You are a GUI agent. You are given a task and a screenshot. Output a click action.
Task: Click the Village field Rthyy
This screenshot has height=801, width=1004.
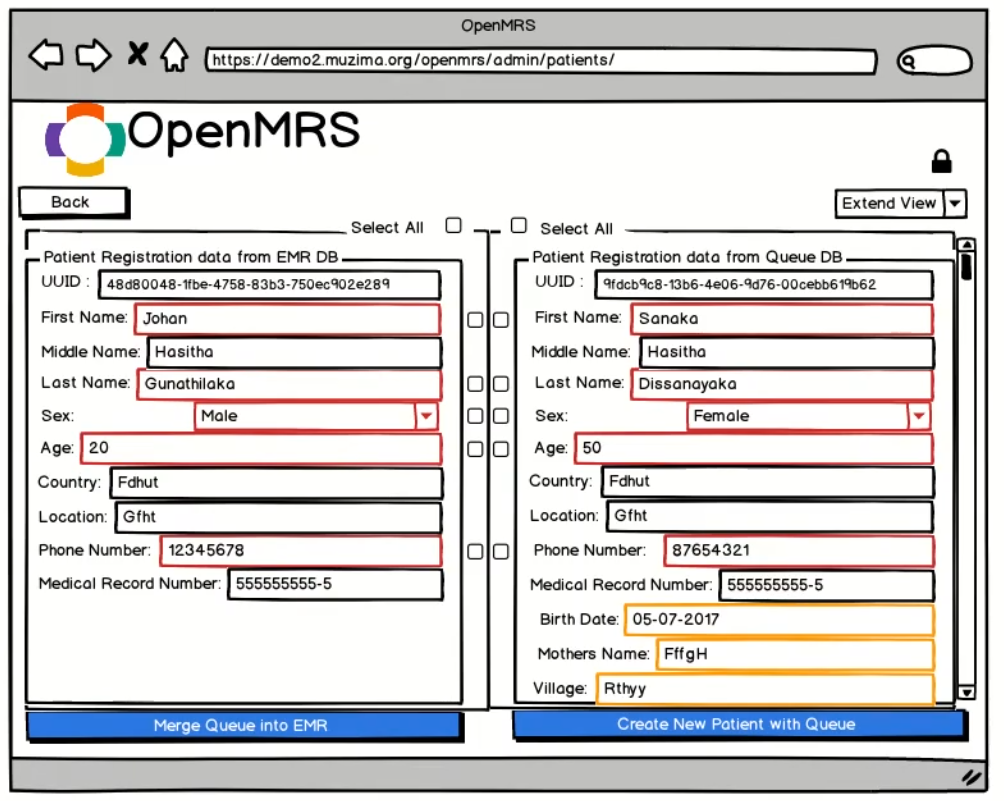pos(765,689)
